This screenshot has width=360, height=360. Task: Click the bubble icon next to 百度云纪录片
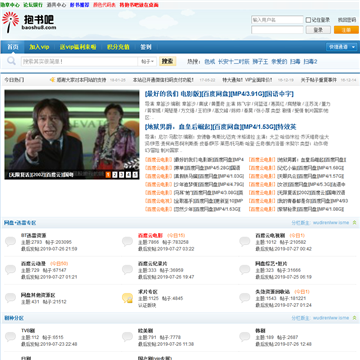127,270
